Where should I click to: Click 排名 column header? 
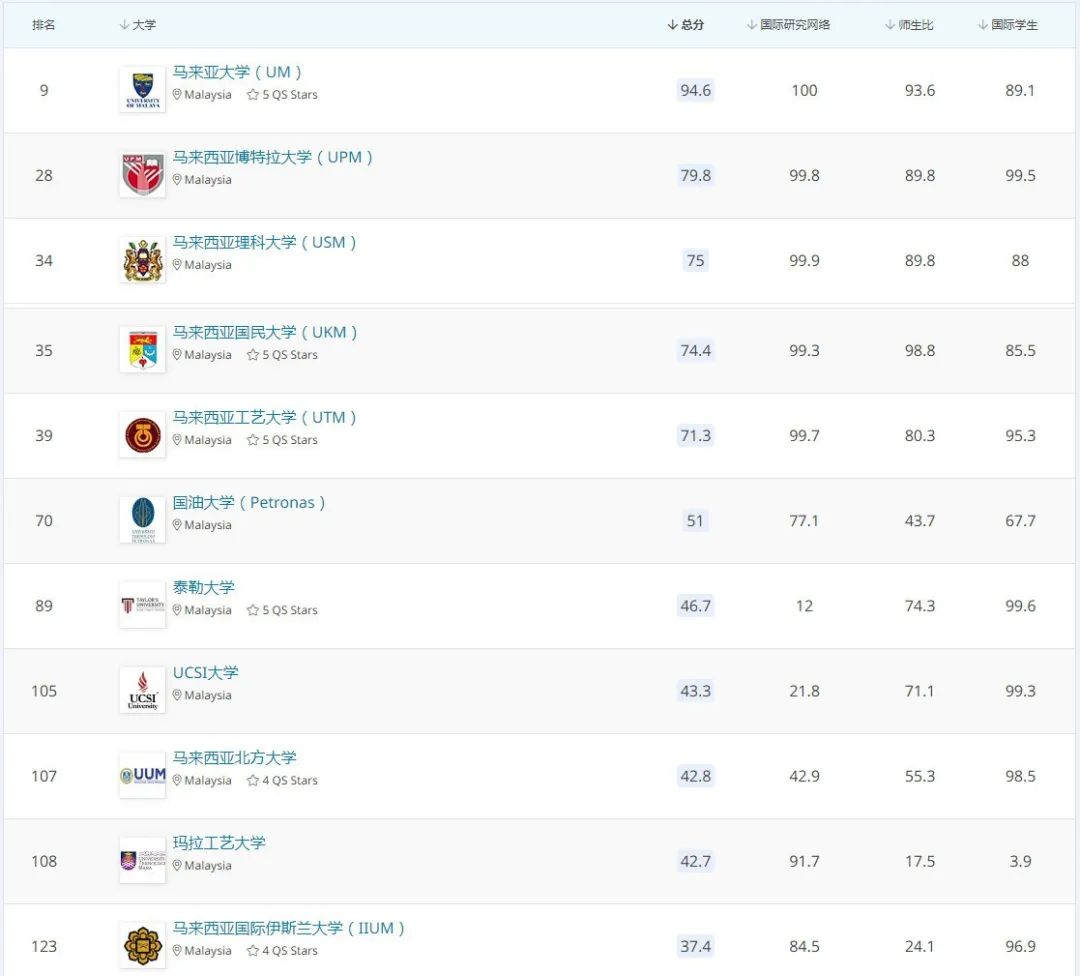click(x=44, y=25)
